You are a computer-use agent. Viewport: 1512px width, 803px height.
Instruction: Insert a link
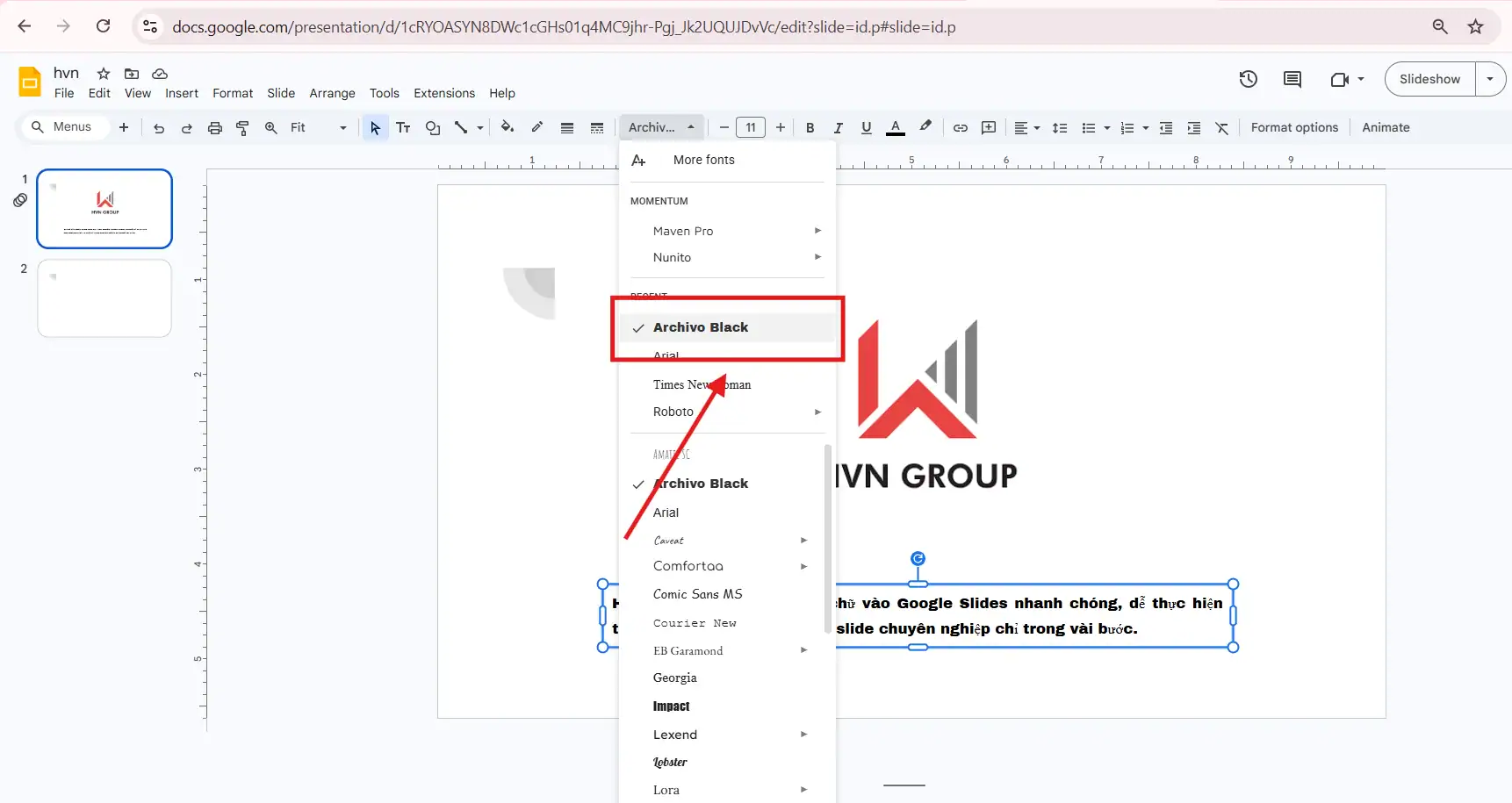[961, 128]
